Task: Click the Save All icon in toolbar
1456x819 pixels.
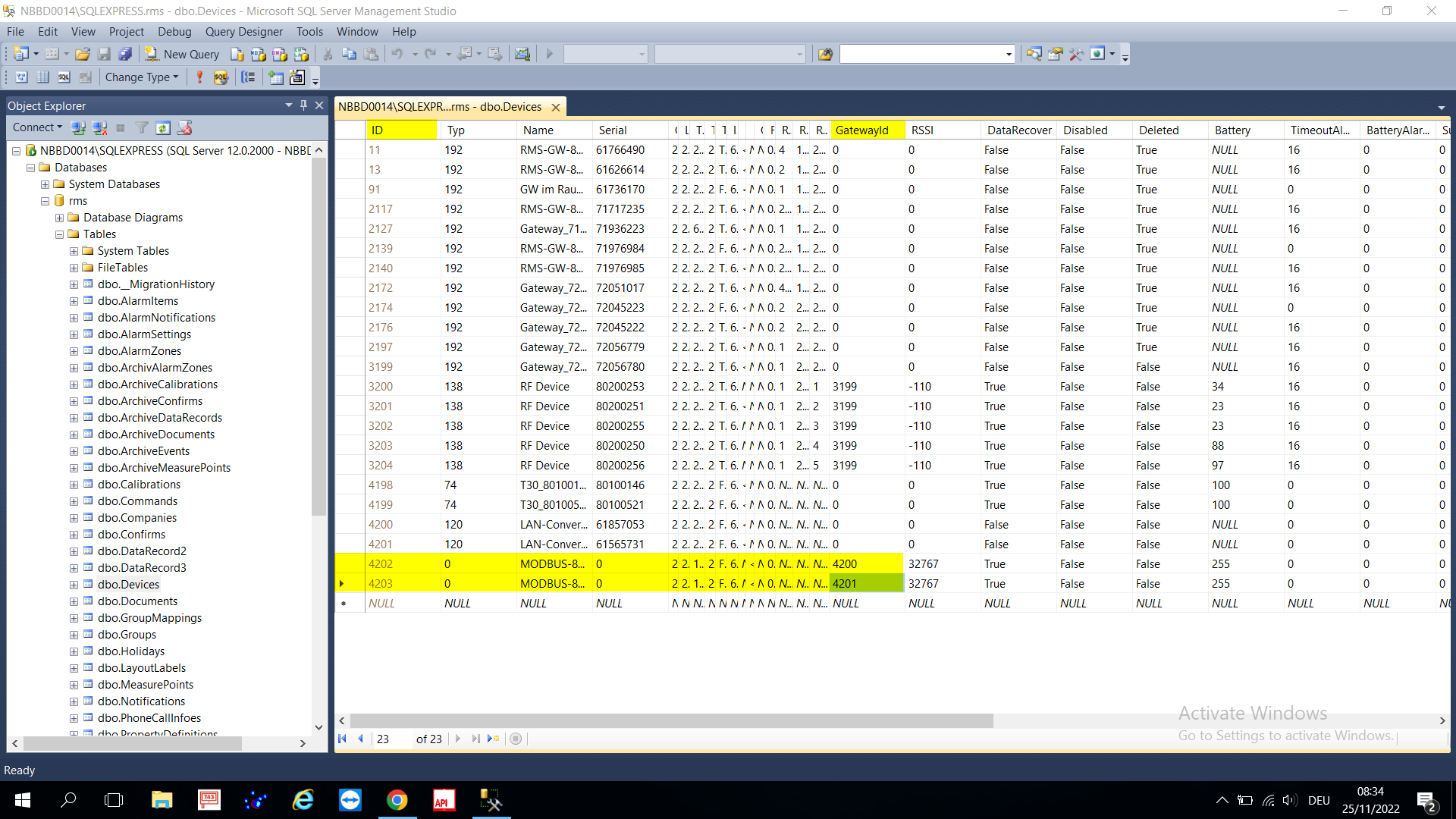Action: [x=125, y=54]
